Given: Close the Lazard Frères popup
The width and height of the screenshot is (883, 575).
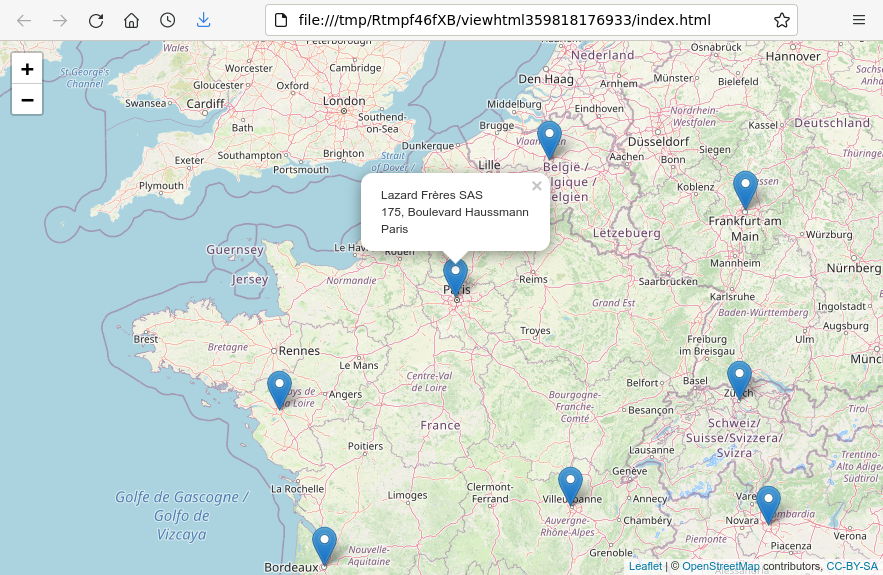Looking at the screenshot, I should click(x=536, y=186).
